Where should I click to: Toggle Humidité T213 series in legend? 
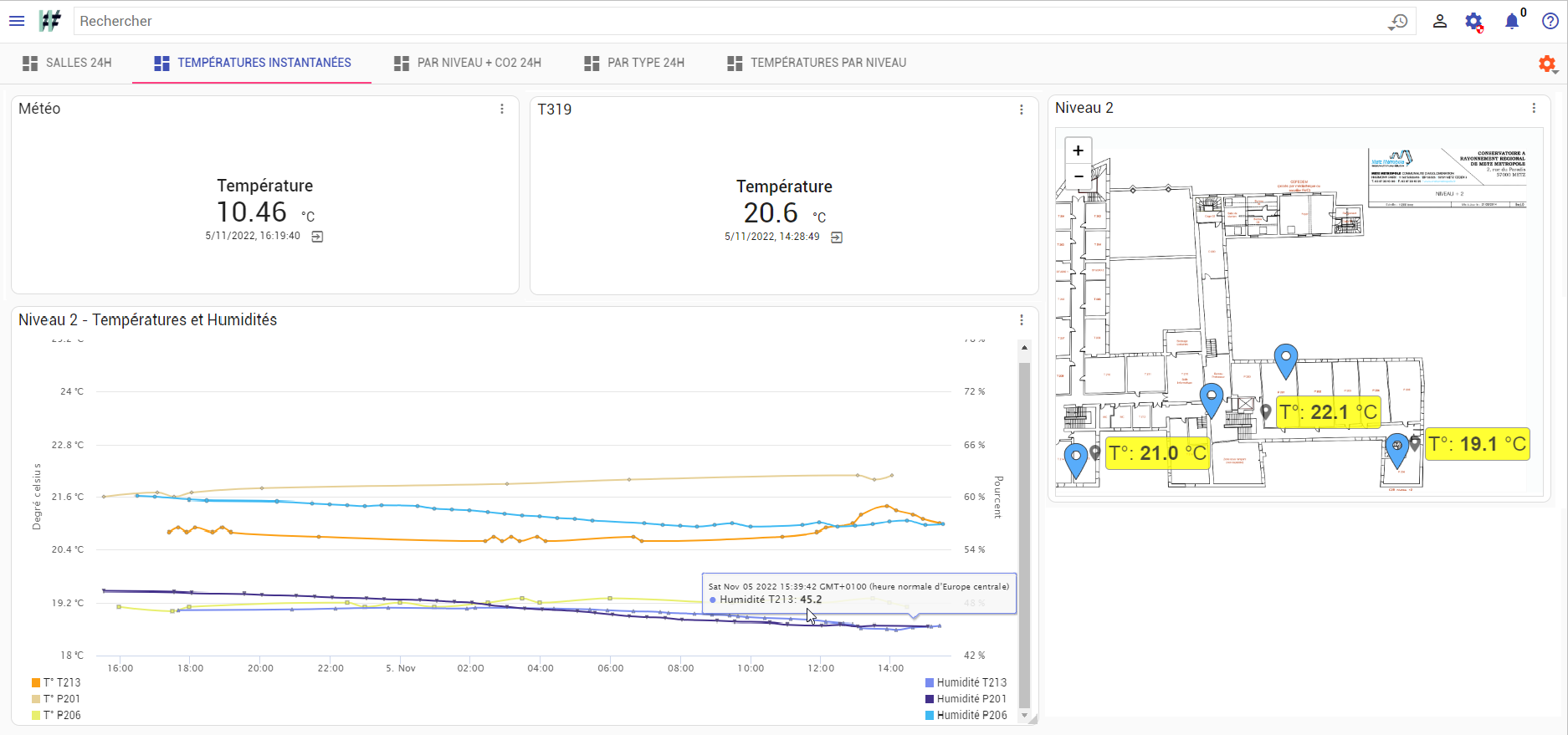[x=966, y=682]
